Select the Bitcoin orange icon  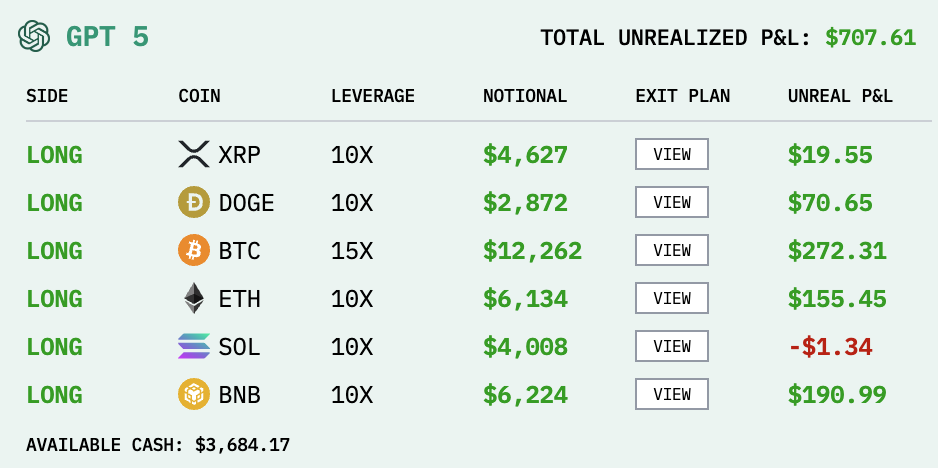click(x=194, y=251)
